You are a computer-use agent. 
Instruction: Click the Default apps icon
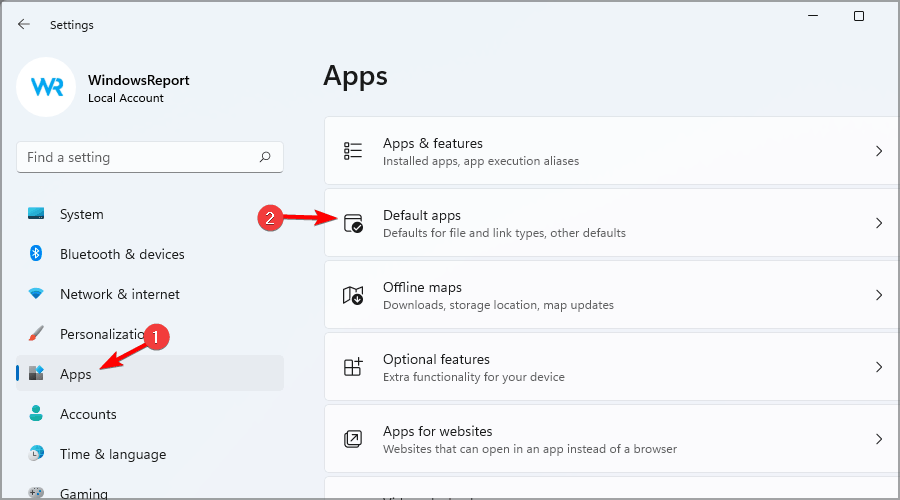[x=353, y=224]
